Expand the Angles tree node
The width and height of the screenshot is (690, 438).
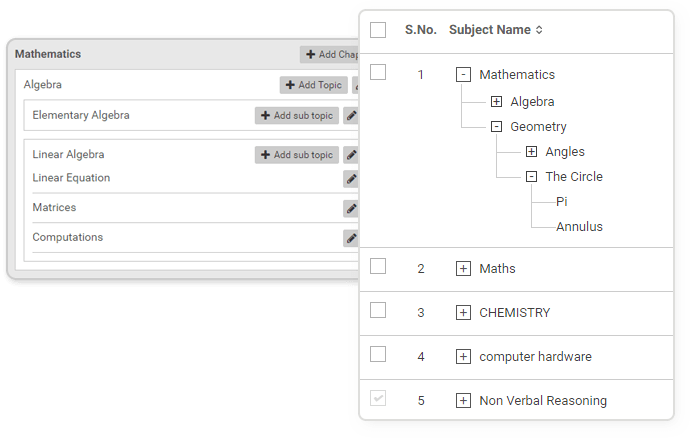pyautogui.click(x=531, y=152)
